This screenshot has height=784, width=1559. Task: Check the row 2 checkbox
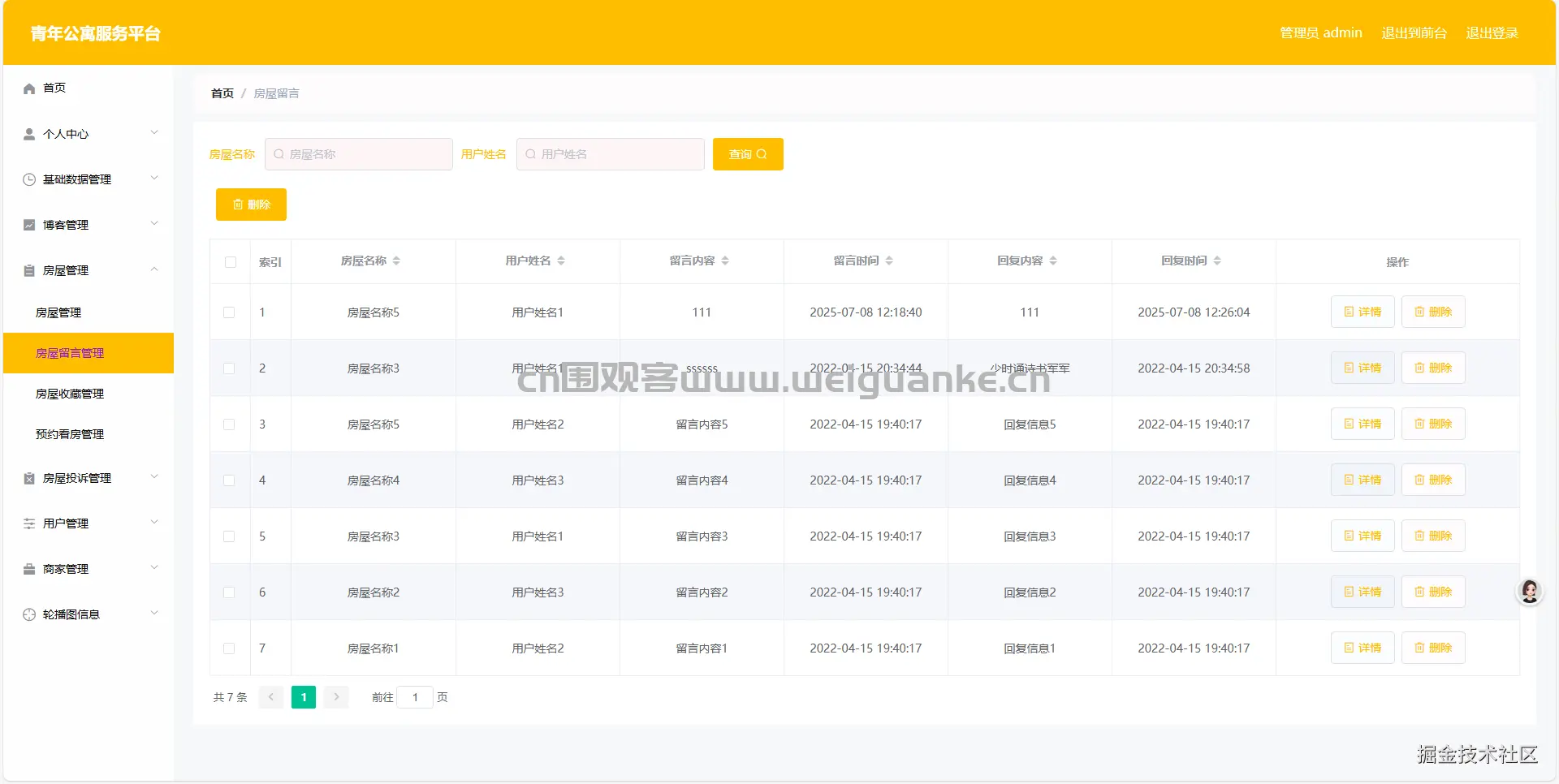(x=229, y=368)
